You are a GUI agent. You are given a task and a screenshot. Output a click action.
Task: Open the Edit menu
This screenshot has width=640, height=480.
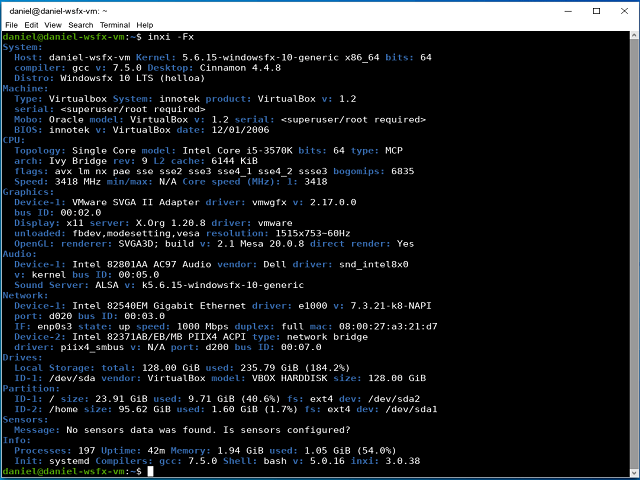(33, 23)
